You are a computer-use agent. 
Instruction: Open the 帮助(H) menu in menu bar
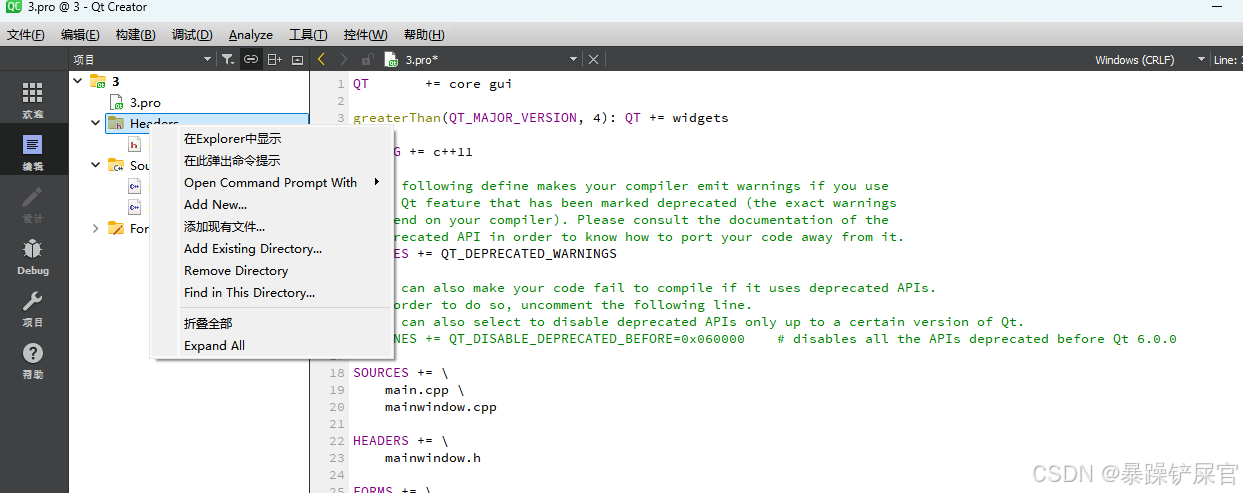(x=424, y=35)
